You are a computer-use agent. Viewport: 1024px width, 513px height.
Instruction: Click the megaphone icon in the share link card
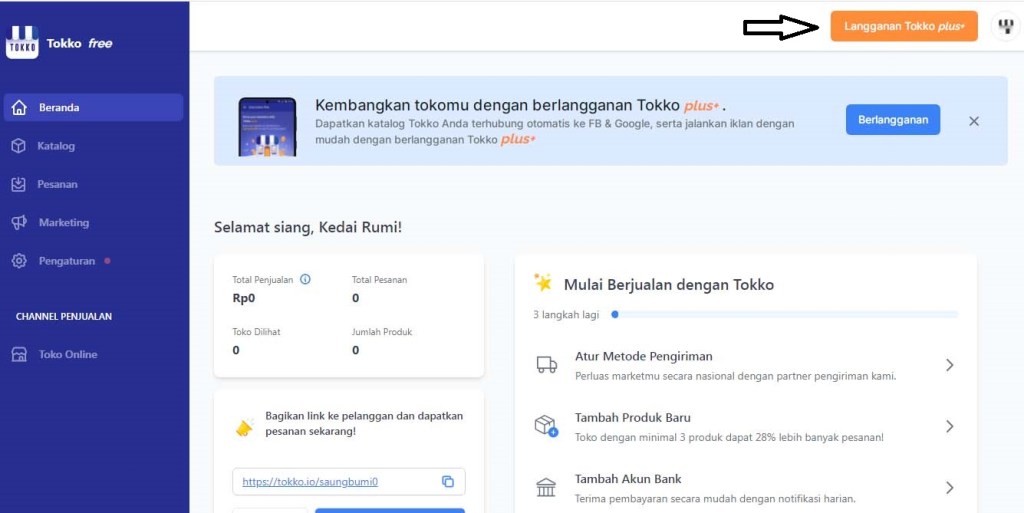pos(244,427)
